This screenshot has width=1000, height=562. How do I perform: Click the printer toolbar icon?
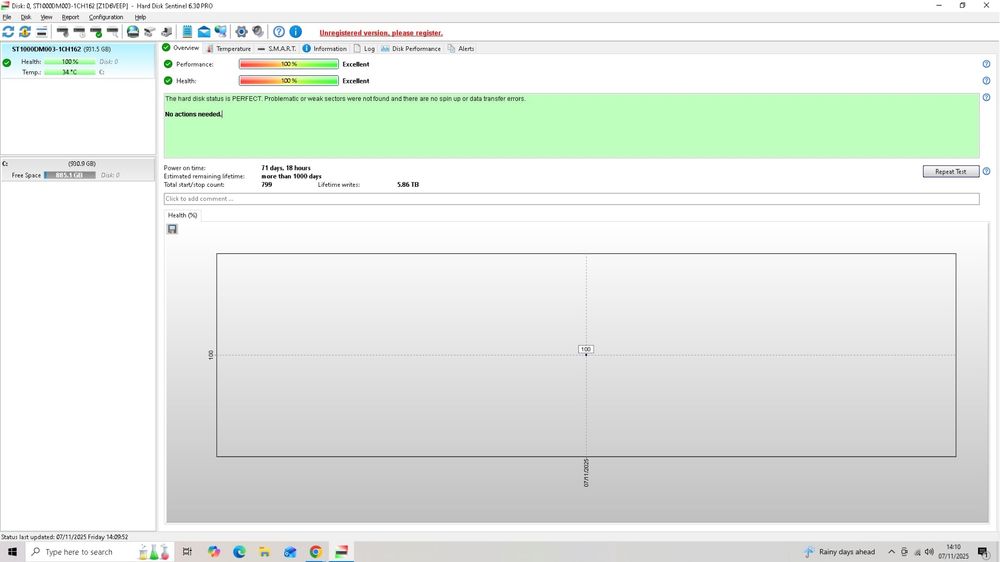[x=166, y=31]
